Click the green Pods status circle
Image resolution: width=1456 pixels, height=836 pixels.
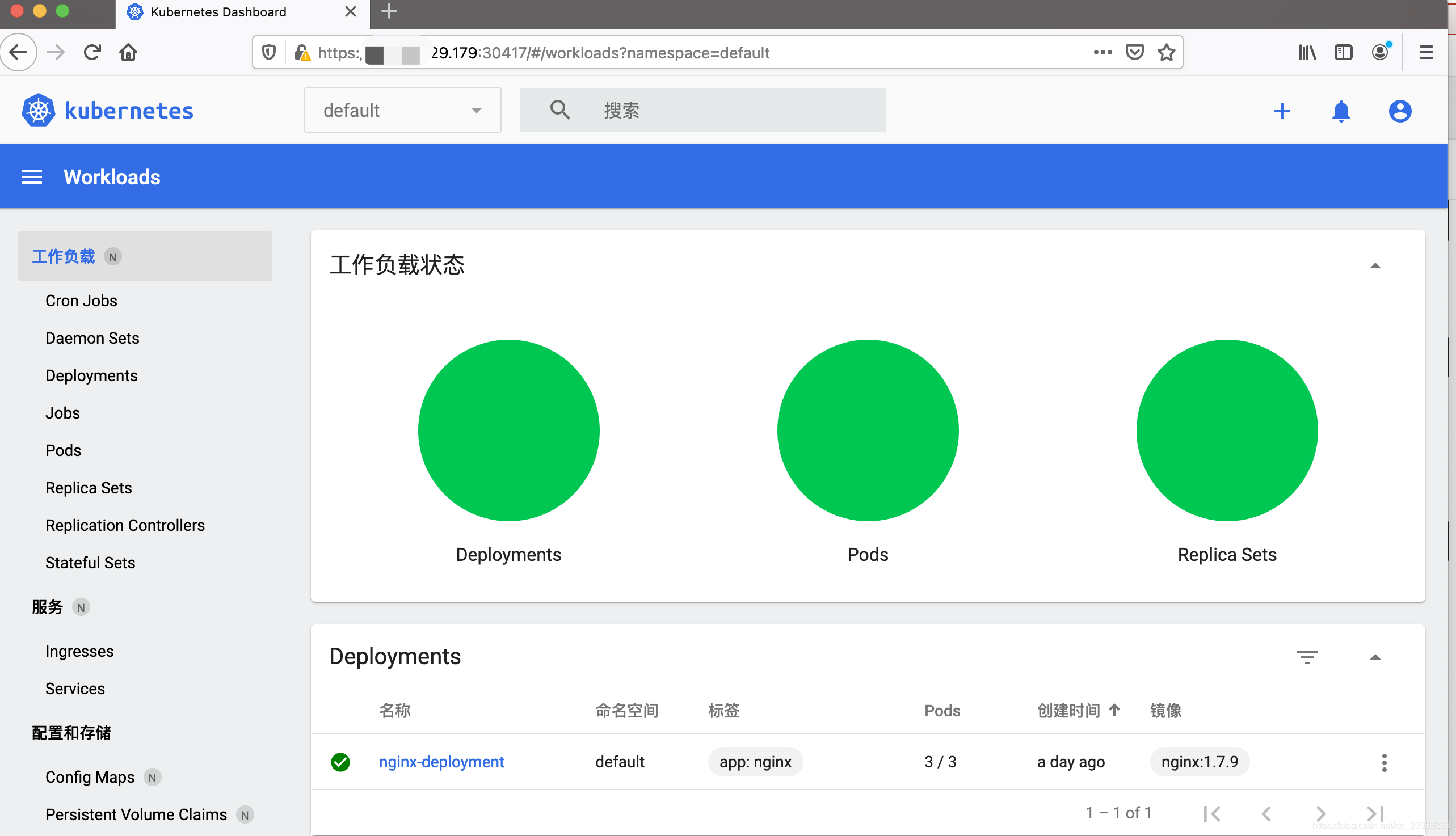tap(867, 430)
